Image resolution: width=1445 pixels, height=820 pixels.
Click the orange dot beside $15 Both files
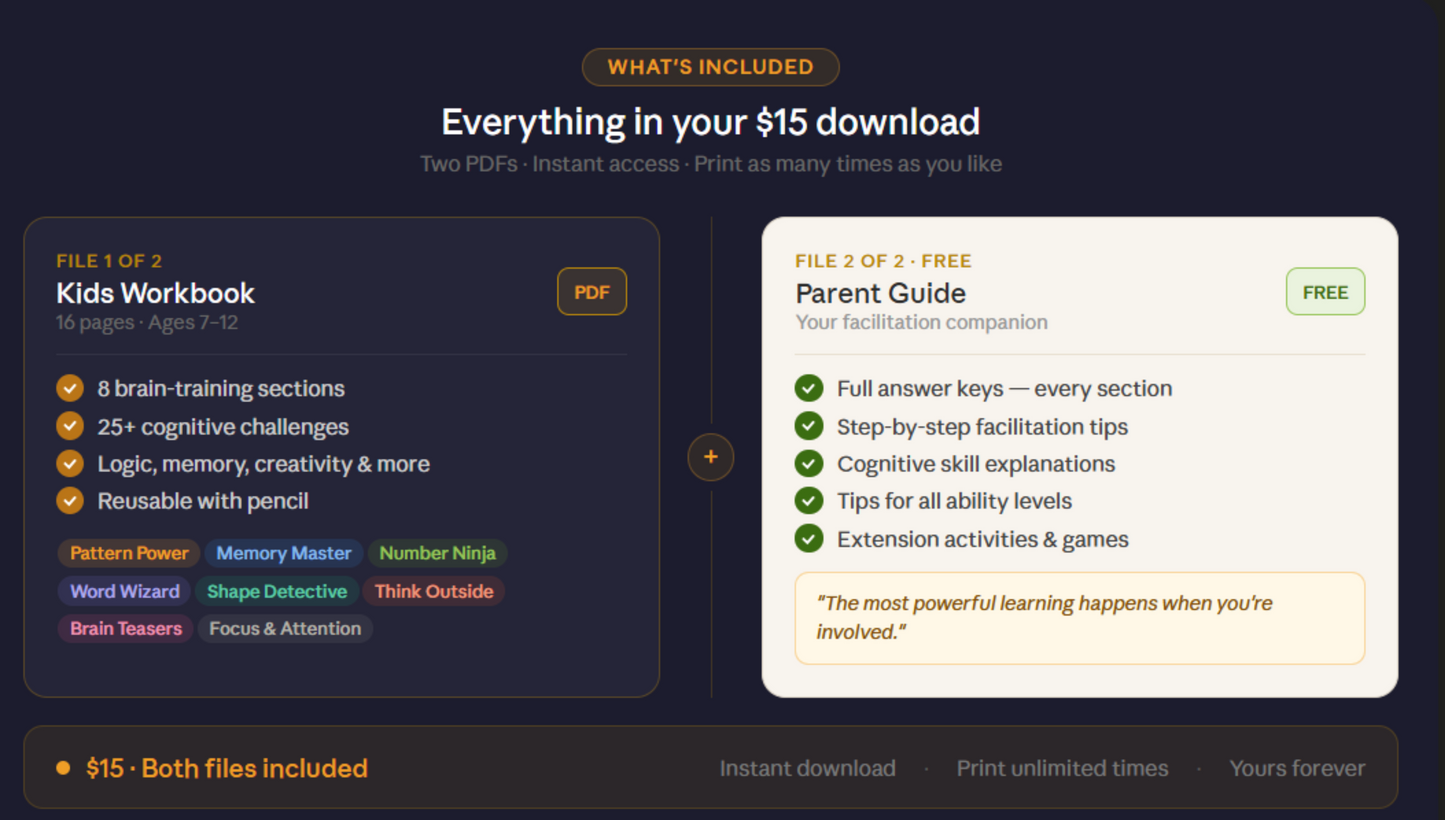click(x=63, y=768)
